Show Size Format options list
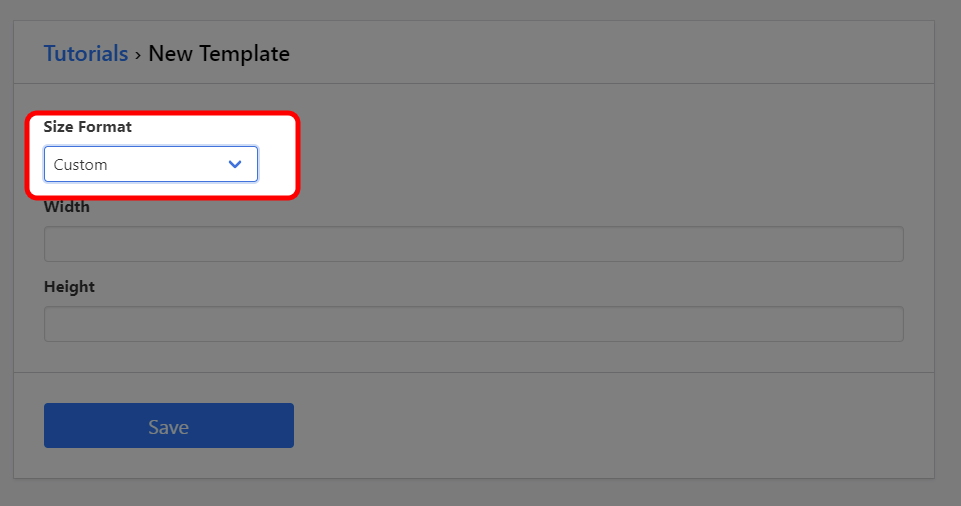 [x=150, y=164]
